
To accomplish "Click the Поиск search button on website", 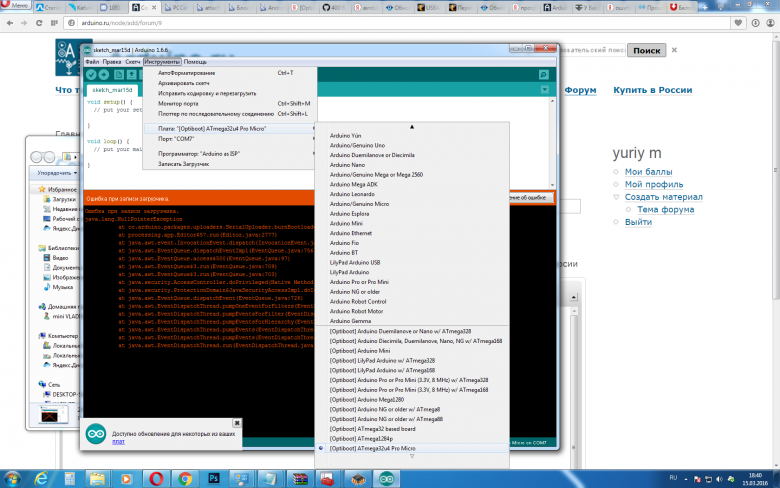I will (647, 50).
